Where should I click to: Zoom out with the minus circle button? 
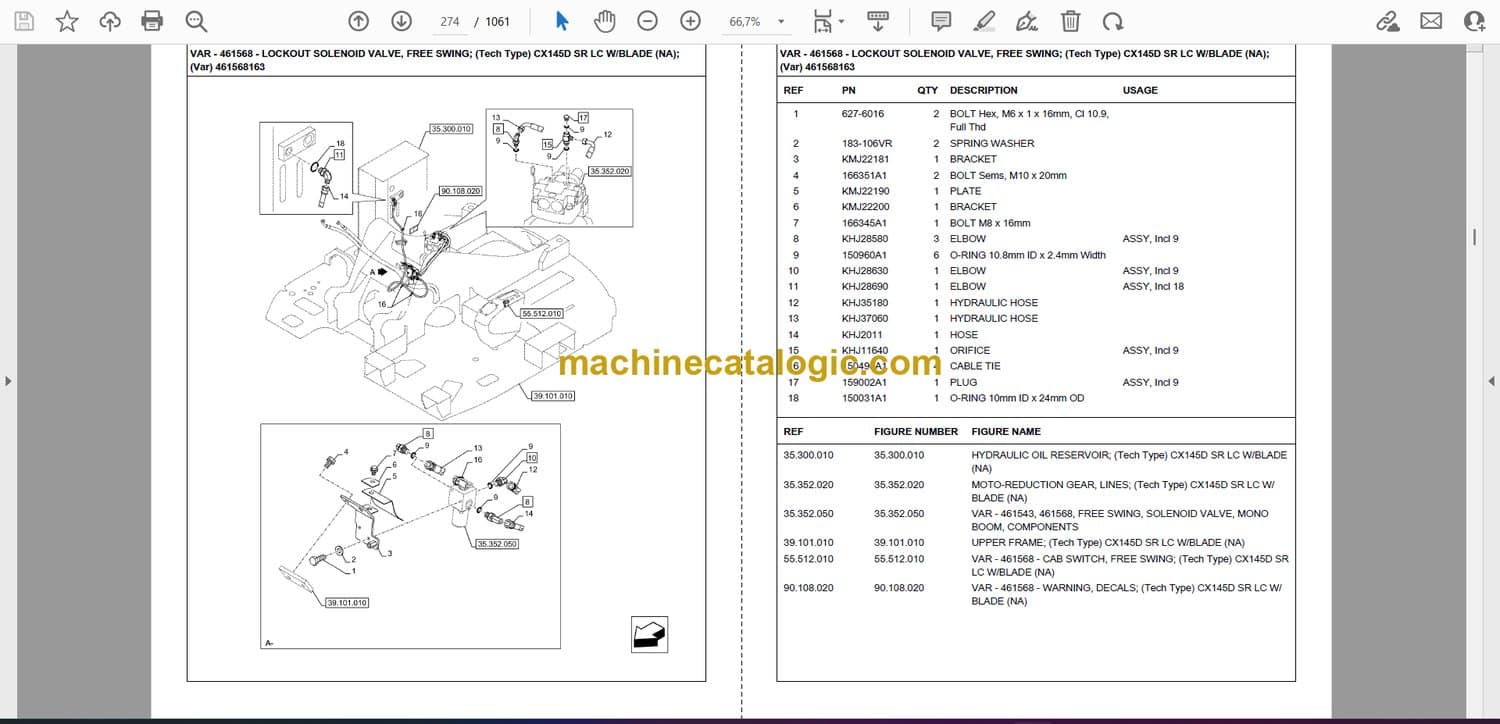(648, 21)
